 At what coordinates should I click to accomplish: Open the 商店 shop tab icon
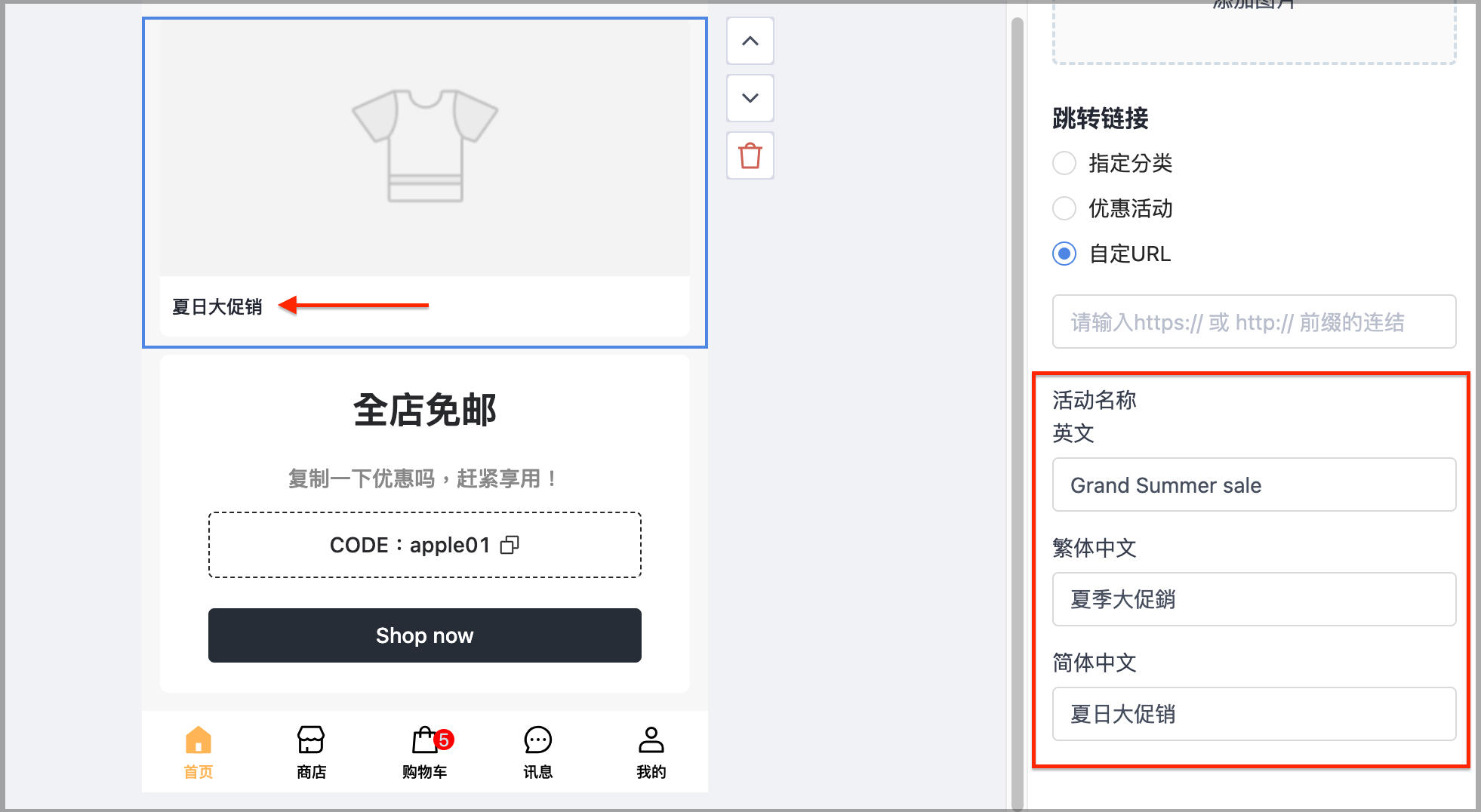pos(311,740)
